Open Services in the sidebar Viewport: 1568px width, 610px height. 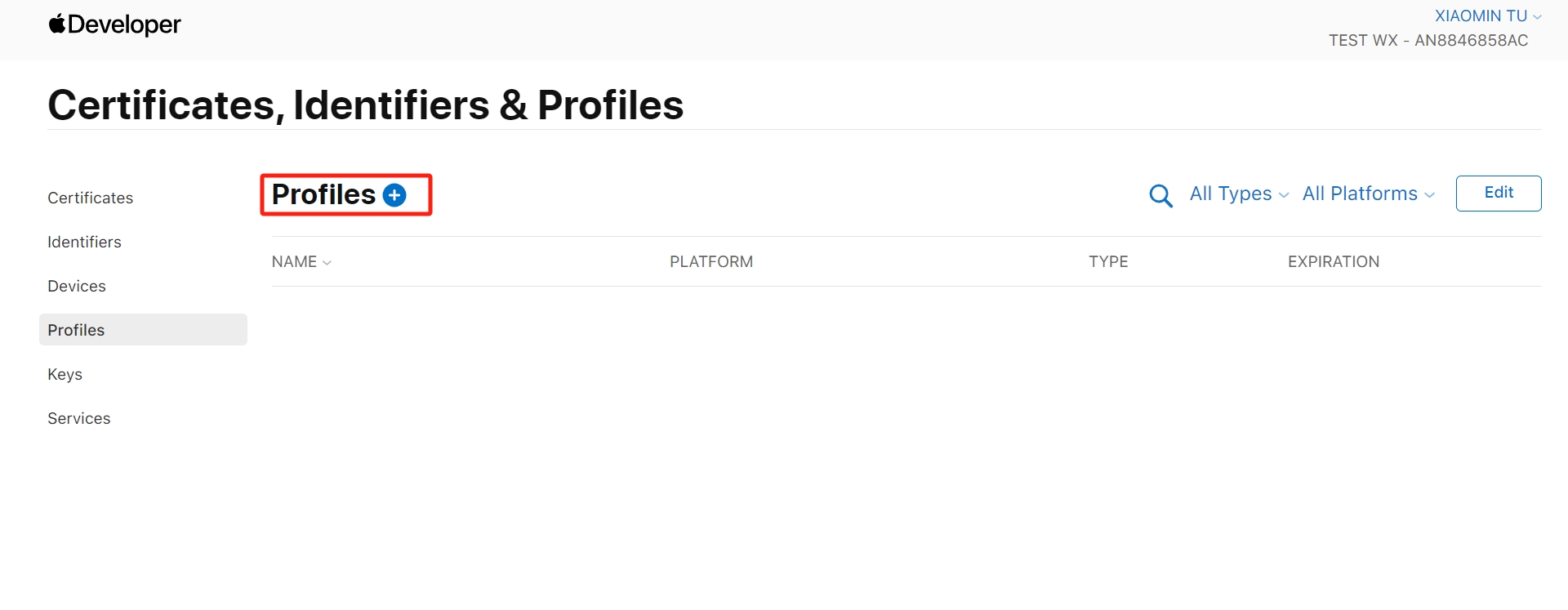(x=79, y=418)
